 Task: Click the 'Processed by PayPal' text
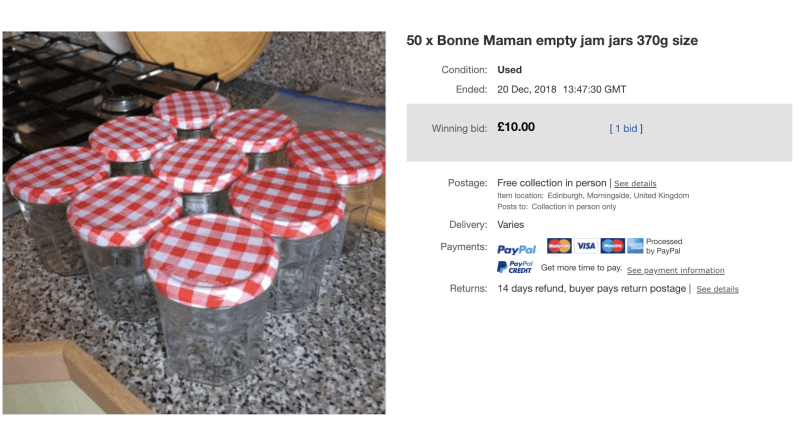tap(664, 246)
